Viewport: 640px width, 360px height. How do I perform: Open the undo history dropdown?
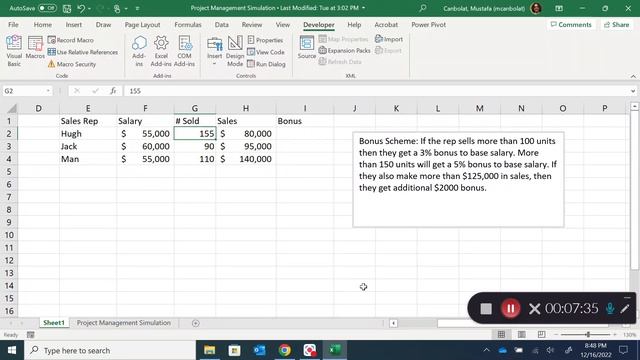[89, 8]
